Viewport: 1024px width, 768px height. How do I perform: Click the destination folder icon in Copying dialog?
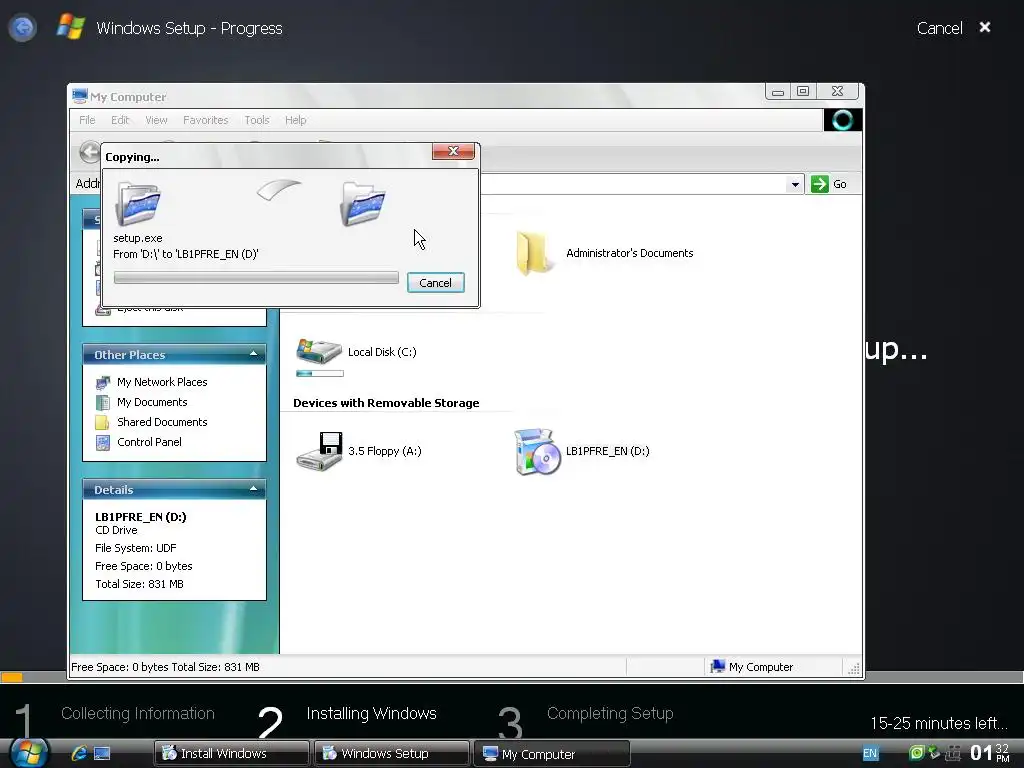click(x=363, y=204)
